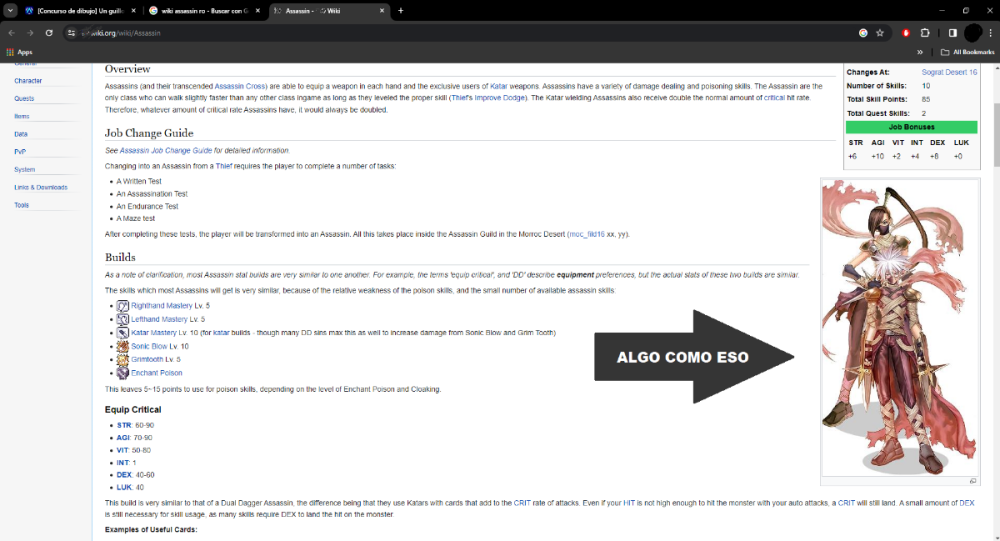Bookmark this page with the star icon
Screen dimensions: 1000x541
coord(880,33)
